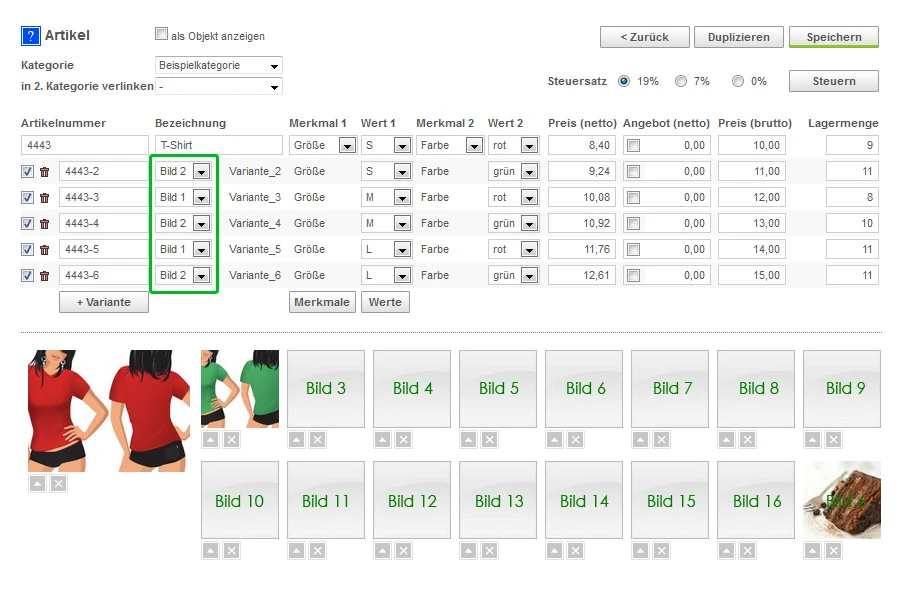The image size is (901, 600).
Task: Tick Angebot checkbox in the T-Shirt row
Action: click(x=633, y=145)
